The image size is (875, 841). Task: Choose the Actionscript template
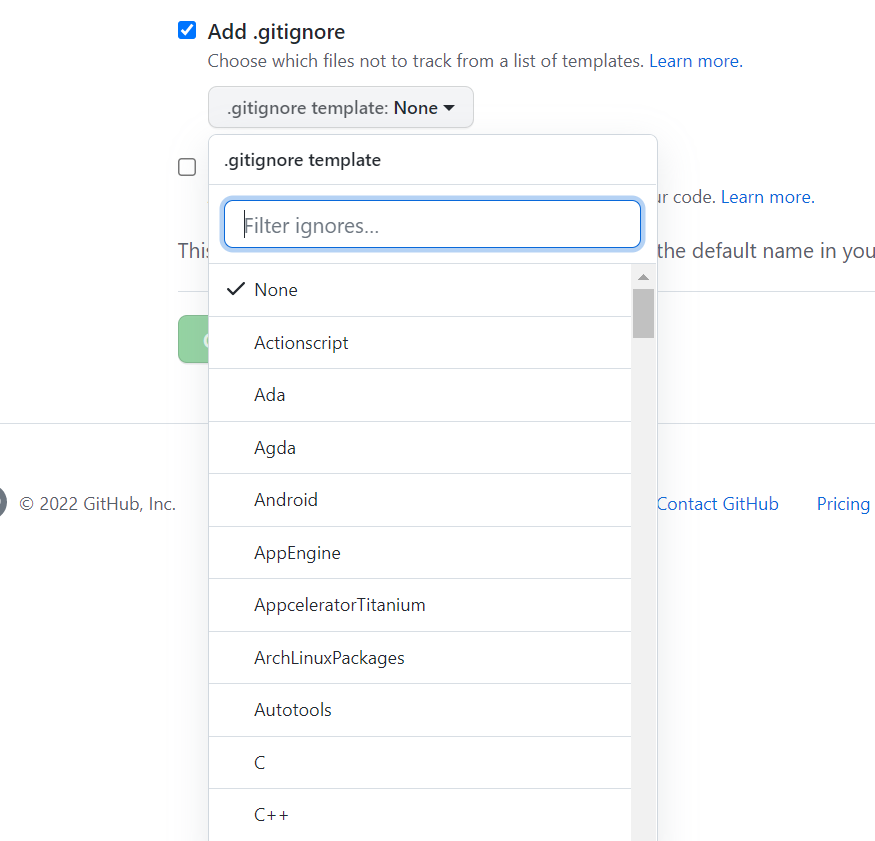click(x=301, y=343)
